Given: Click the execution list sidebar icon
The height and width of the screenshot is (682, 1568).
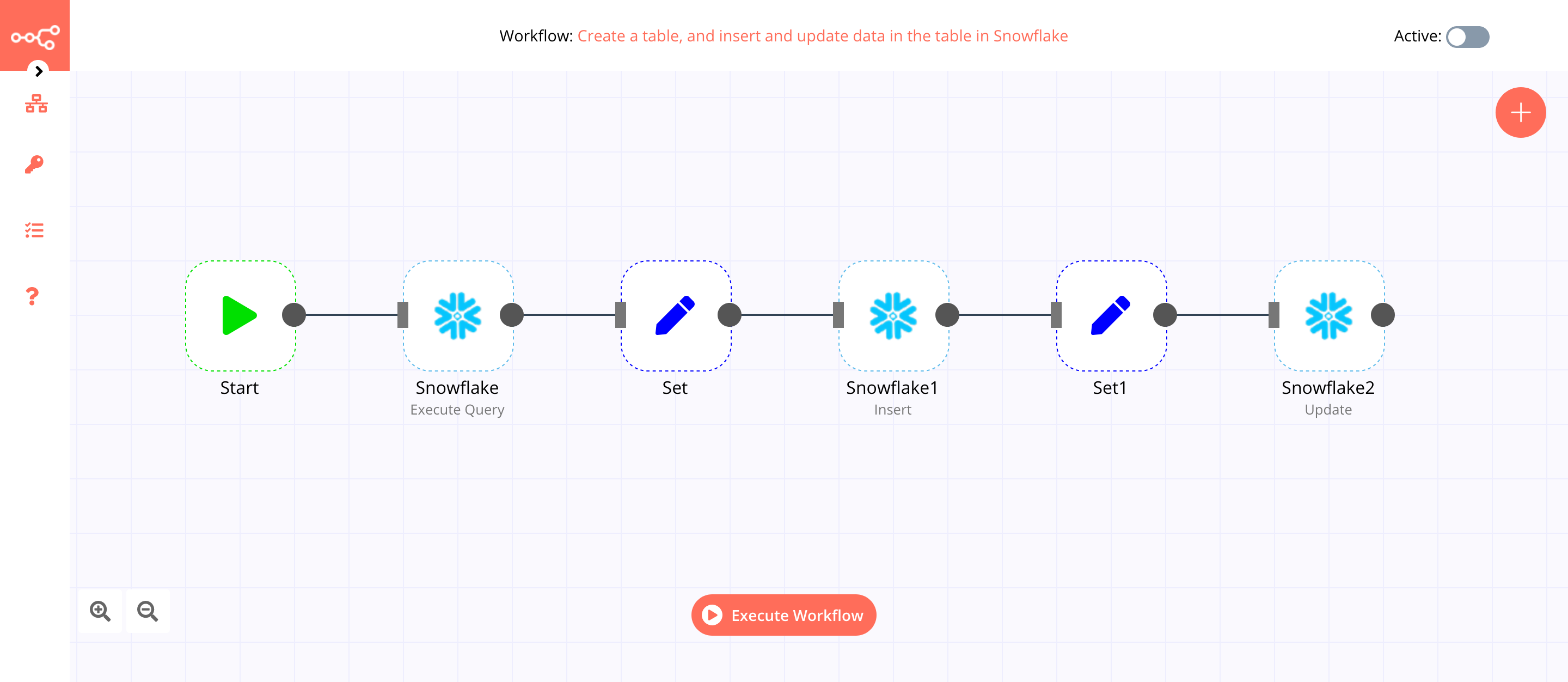Looking at the screenshot, I should tap(35, 232).
